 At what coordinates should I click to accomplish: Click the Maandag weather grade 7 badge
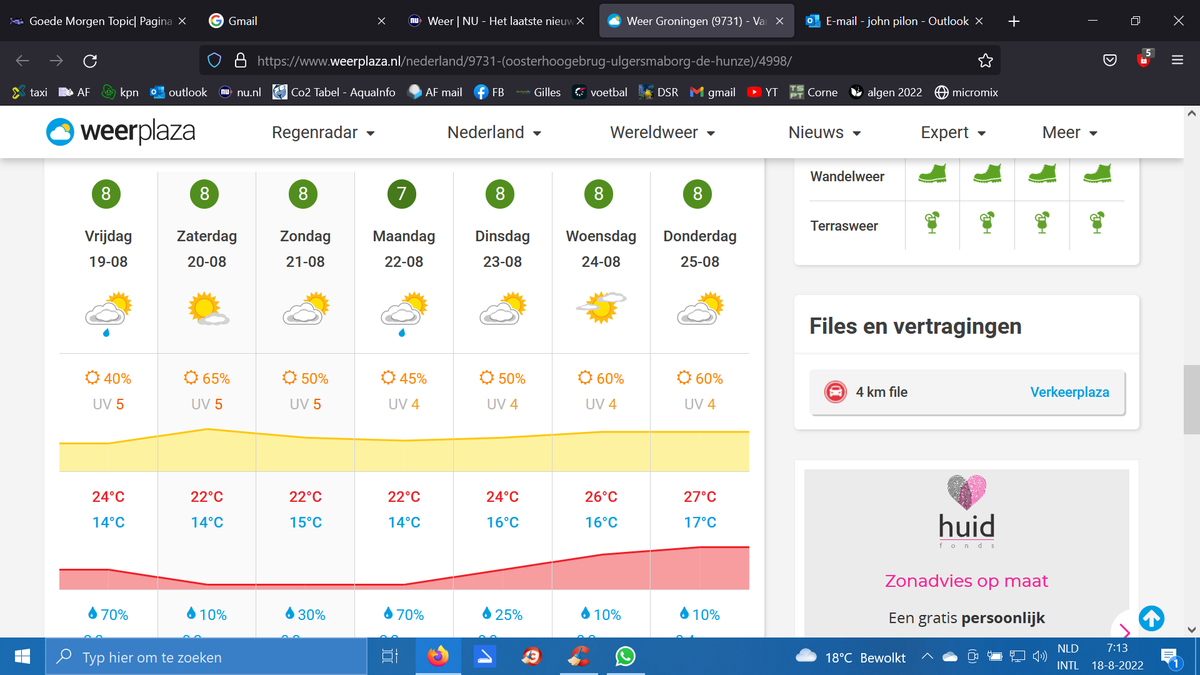402,194
